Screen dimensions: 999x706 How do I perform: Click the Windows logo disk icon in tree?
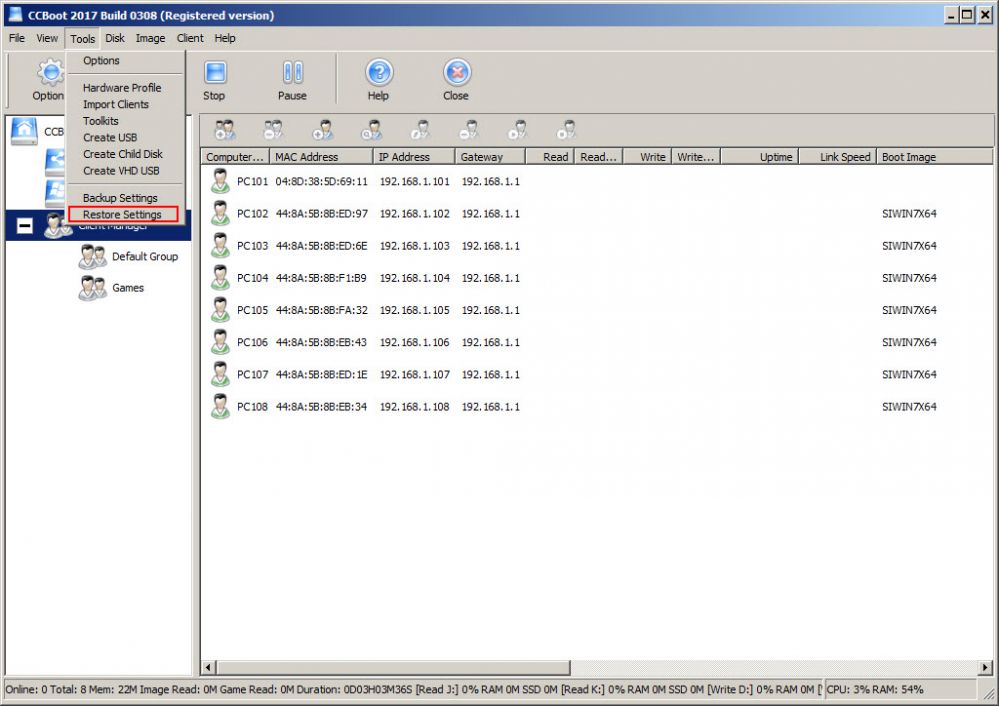[55, 193]
